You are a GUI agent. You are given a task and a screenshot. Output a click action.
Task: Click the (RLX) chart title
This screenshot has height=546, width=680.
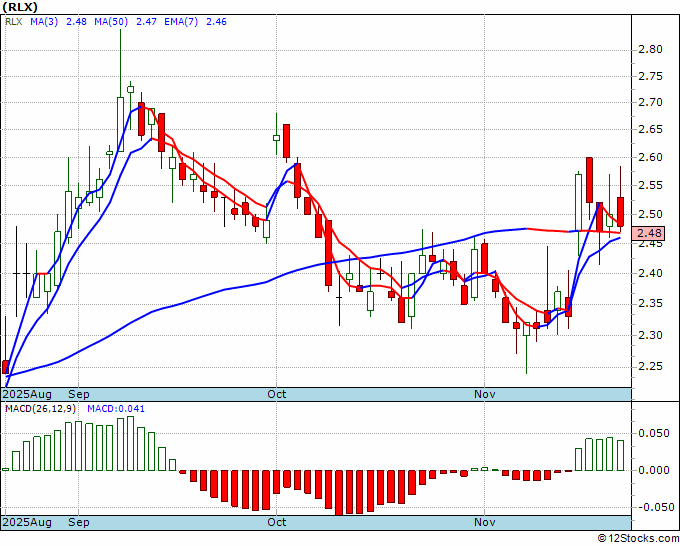pyautogui.click(x=20, y=7)
